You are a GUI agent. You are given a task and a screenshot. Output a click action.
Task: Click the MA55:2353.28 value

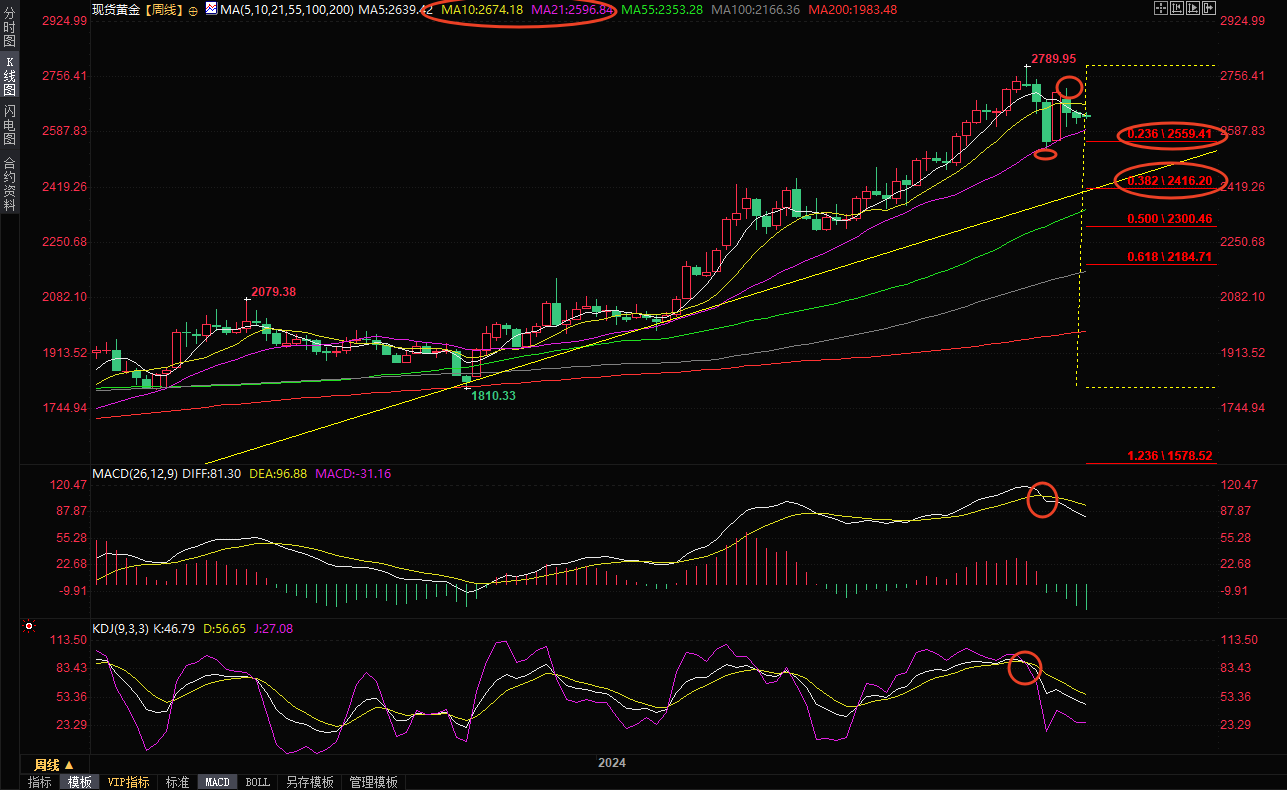click(x=663, y=9)
